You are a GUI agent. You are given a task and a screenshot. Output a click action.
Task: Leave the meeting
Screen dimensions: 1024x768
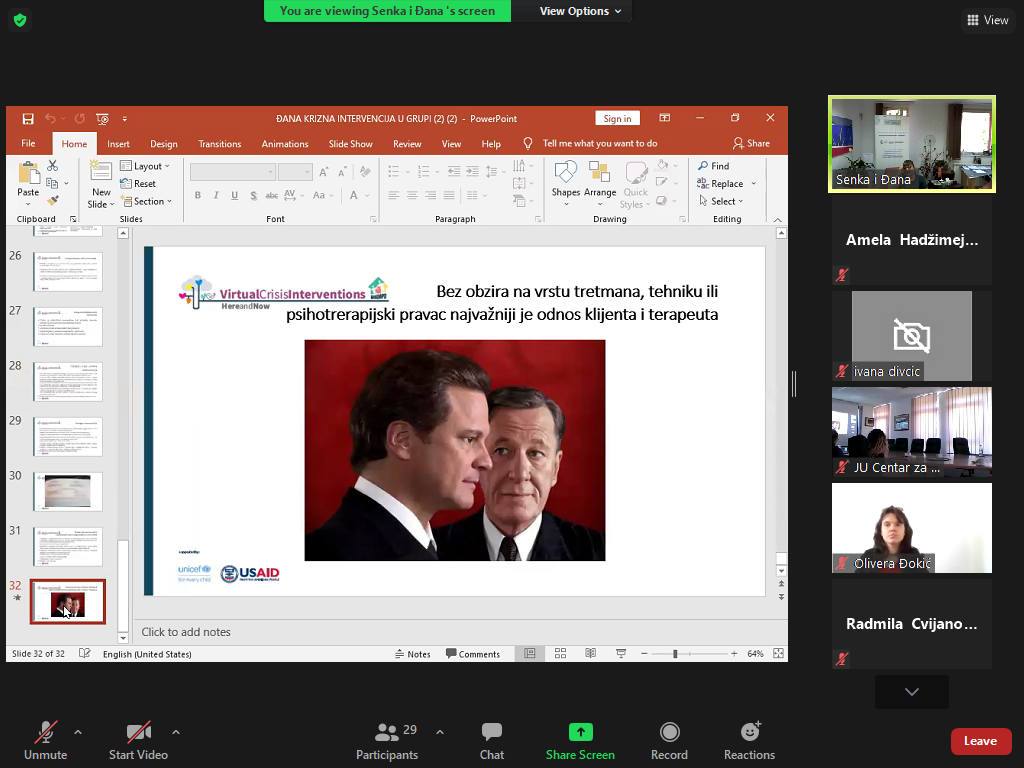tap(980, 741)
